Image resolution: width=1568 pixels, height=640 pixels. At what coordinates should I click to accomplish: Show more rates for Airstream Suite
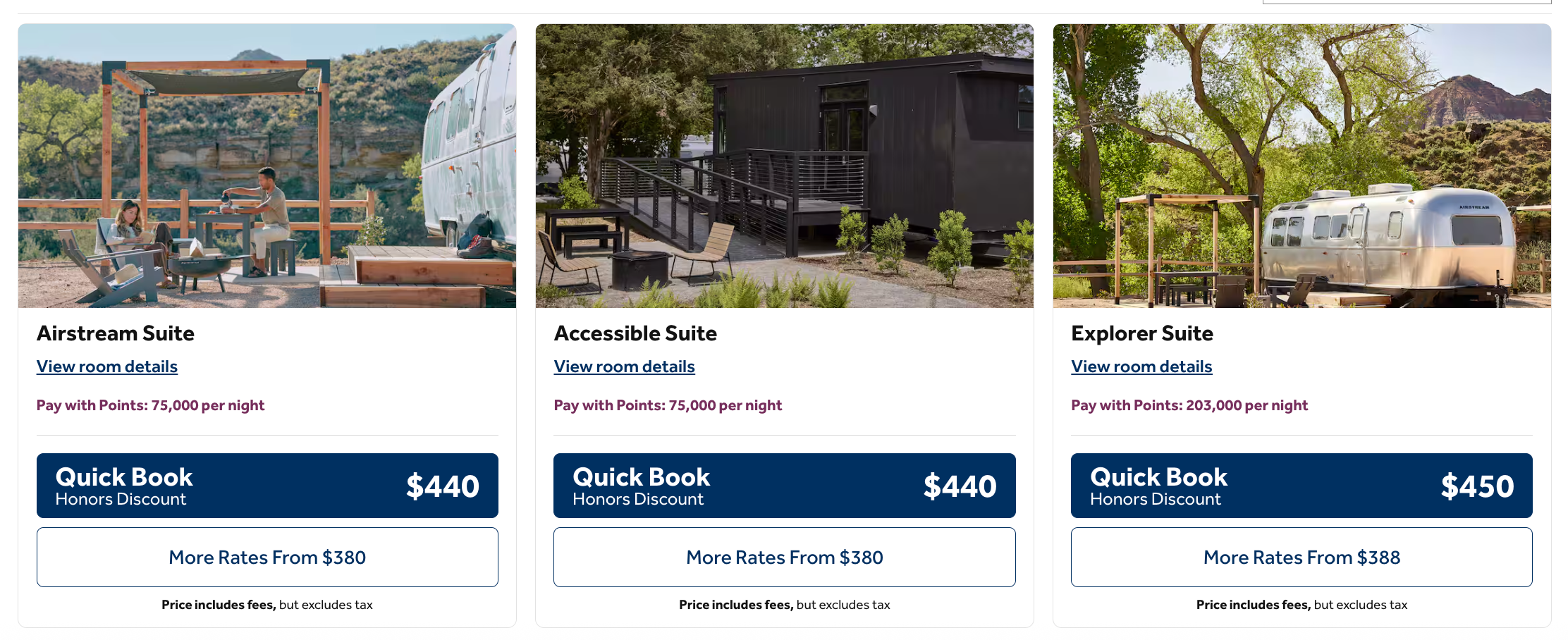[267, 558]
